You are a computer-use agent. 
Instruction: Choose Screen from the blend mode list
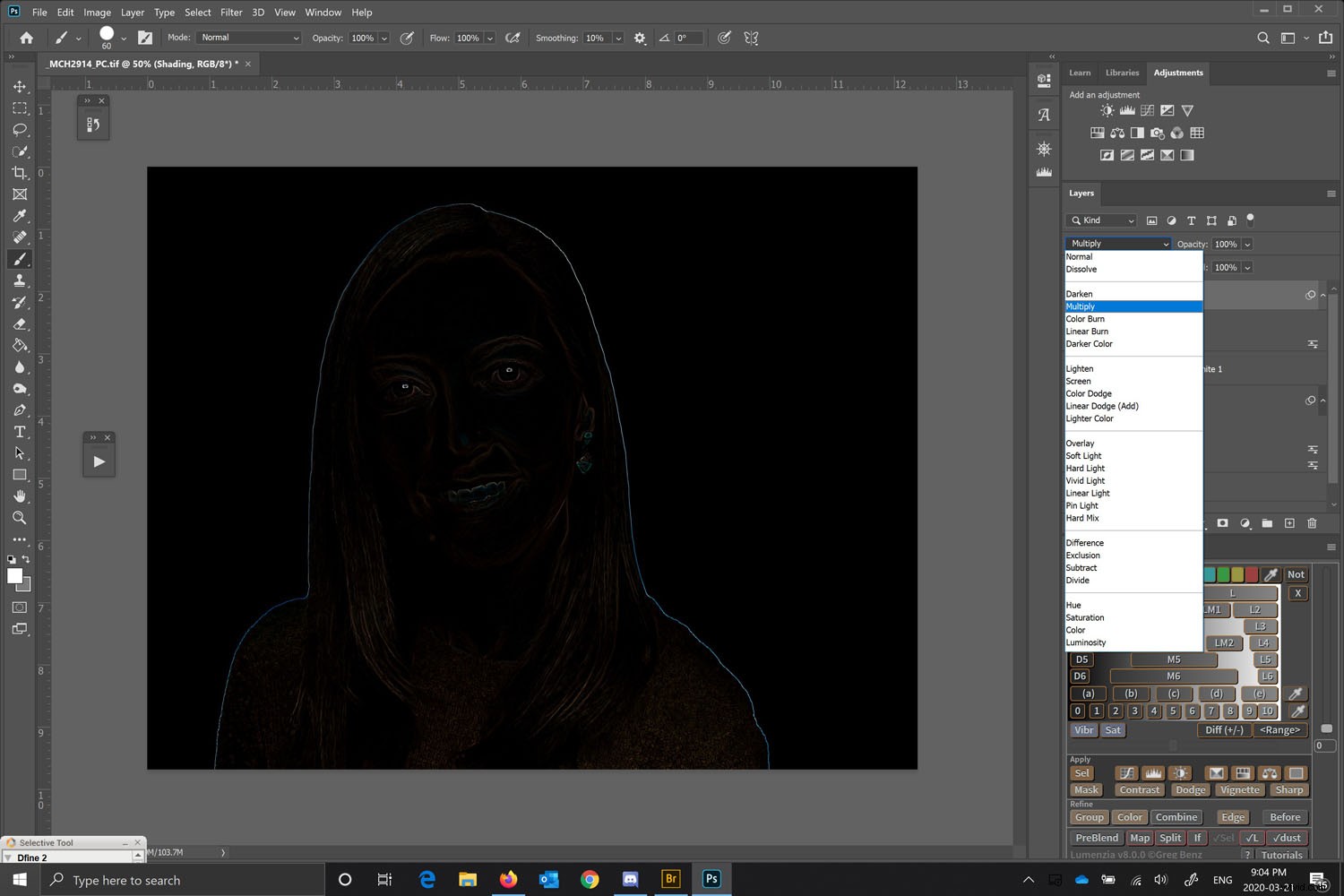[x=1078, y=381]
